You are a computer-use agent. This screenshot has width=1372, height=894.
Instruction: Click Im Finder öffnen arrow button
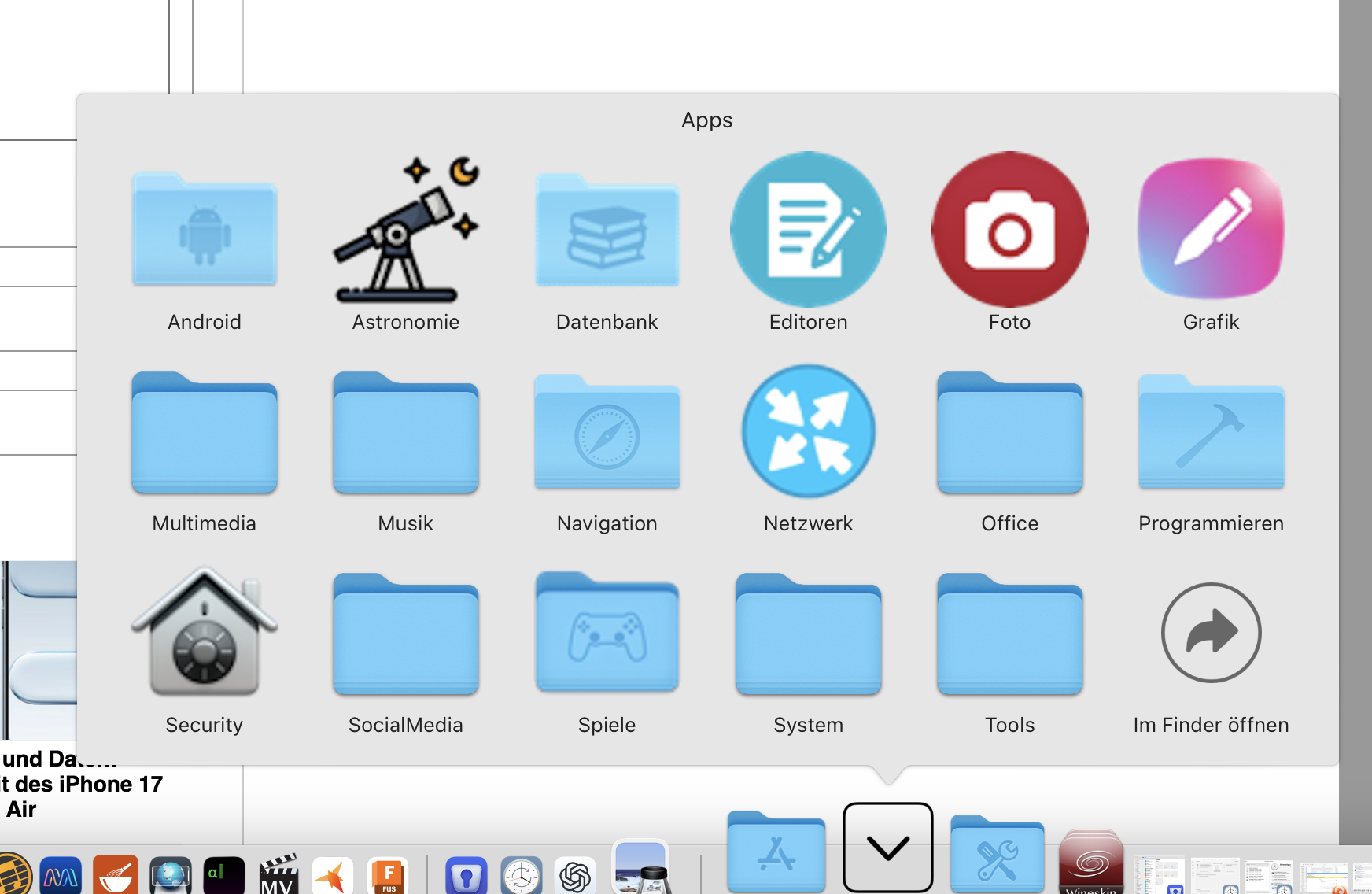1211,634
